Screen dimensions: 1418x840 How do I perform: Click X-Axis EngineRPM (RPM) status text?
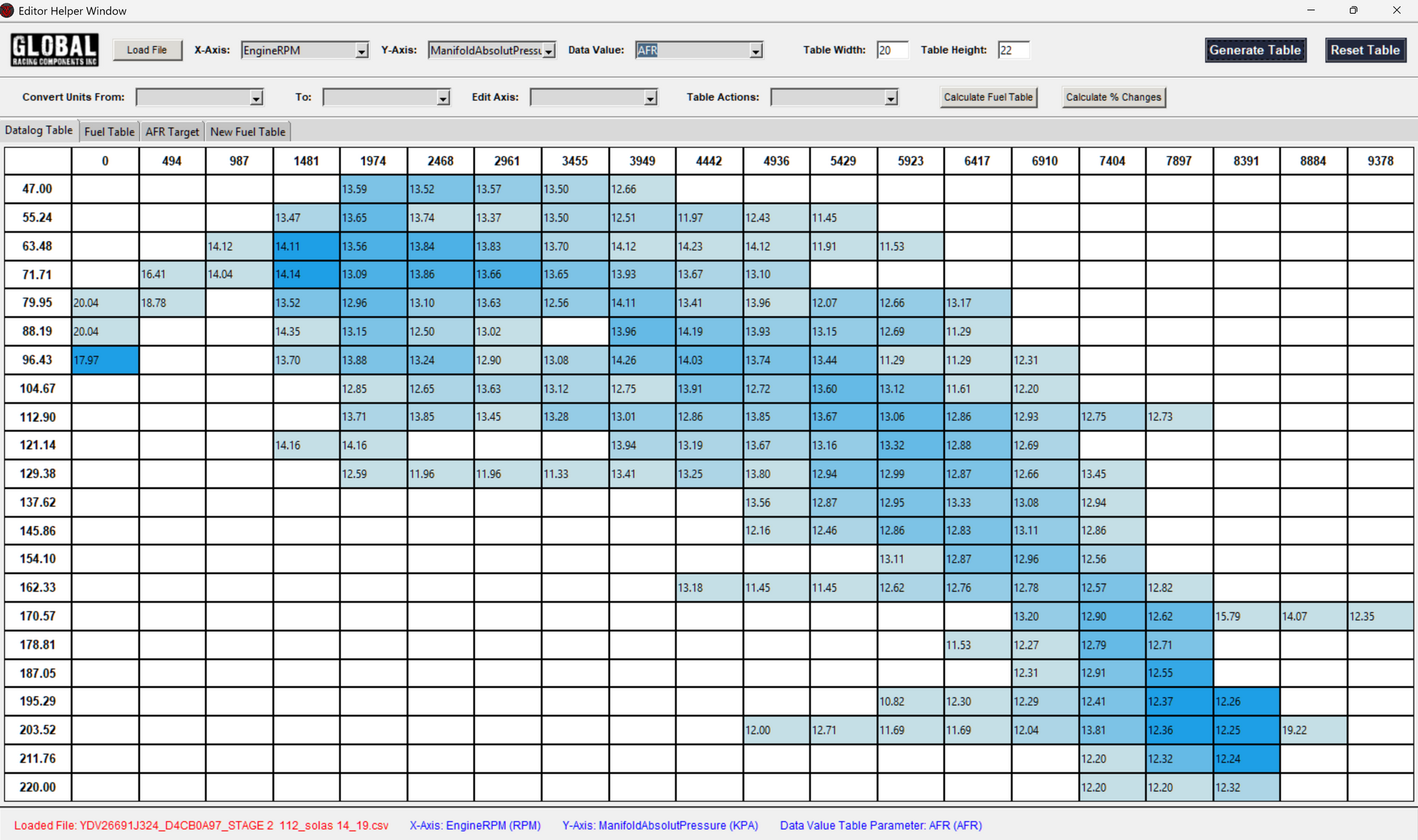pos(475,825)
